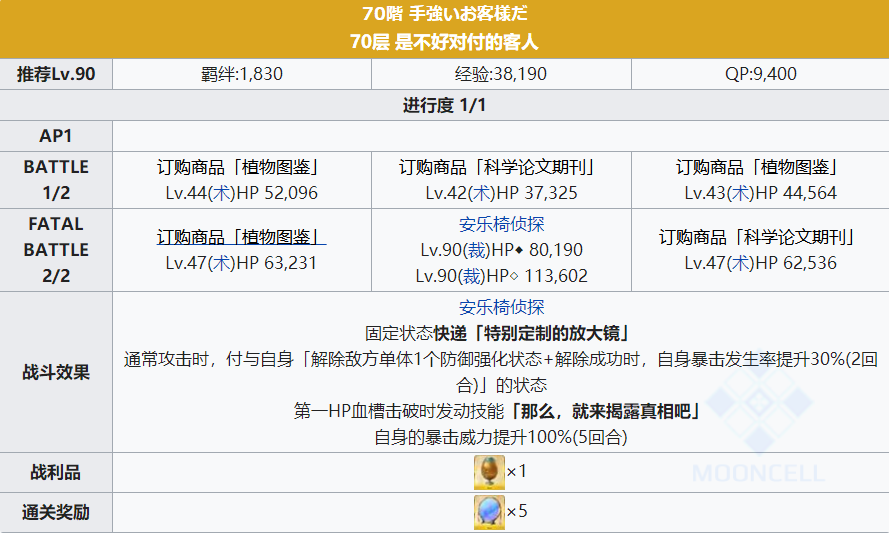Open the 安乐椅侦探 link in 战斗效果 section
This screenshot has width=889, height=533.
point(501,307)
